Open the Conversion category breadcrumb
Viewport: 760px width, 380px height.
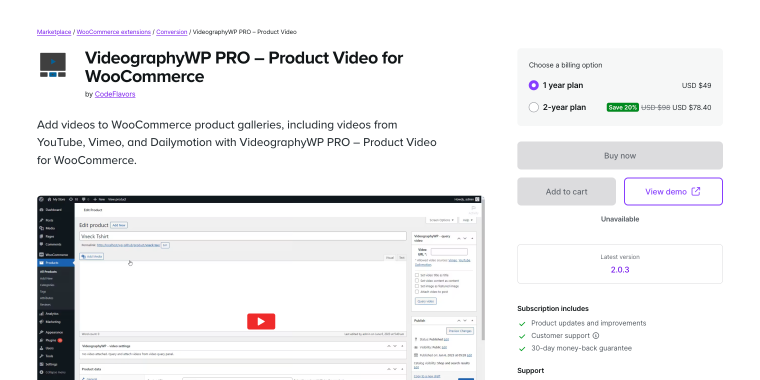point(172,32)
